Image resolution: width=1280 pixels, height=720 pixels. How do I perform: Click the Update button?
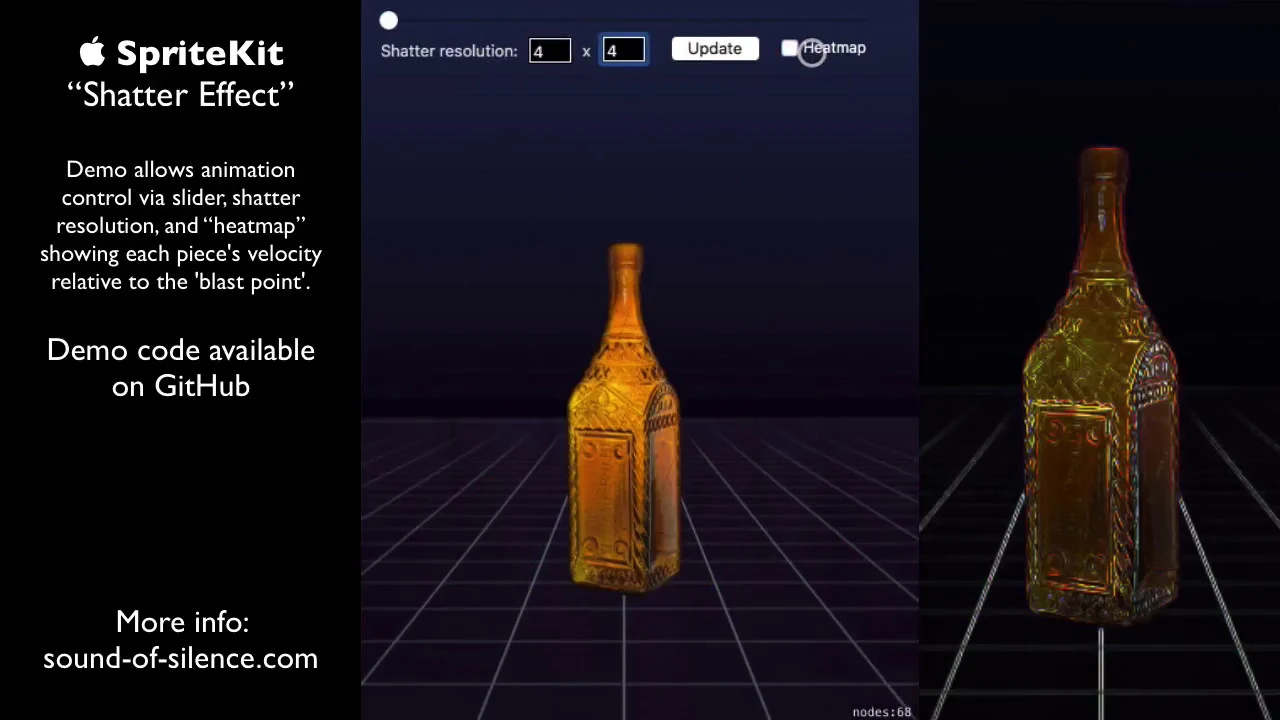[715, 49]
